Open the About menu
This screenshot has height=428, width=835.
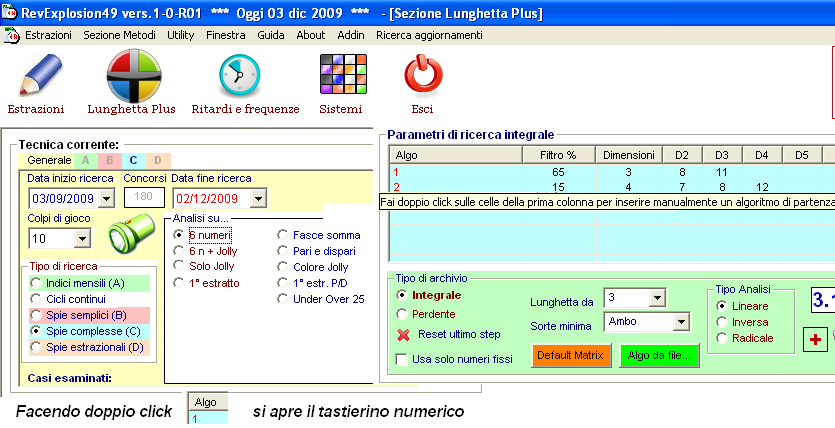coord(310,35)
